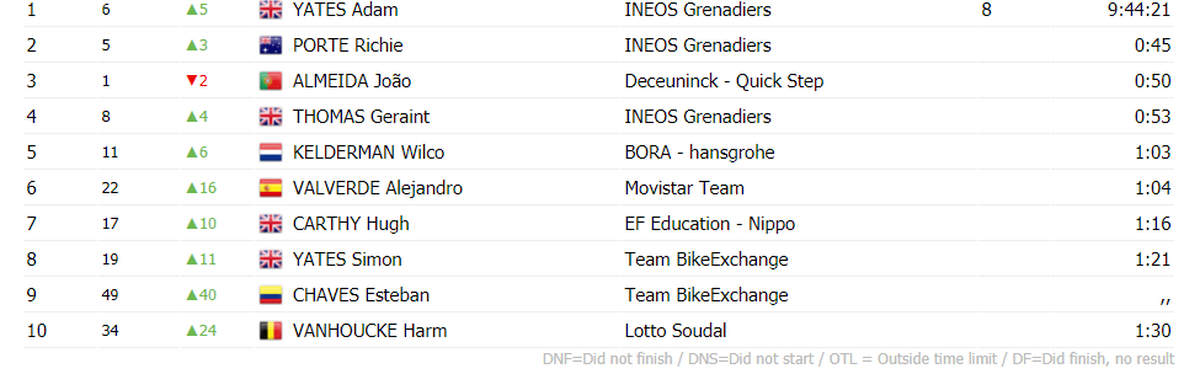Open rider THOMAS Geraint's page
The image size is (1200, 374).
(361, 117)
